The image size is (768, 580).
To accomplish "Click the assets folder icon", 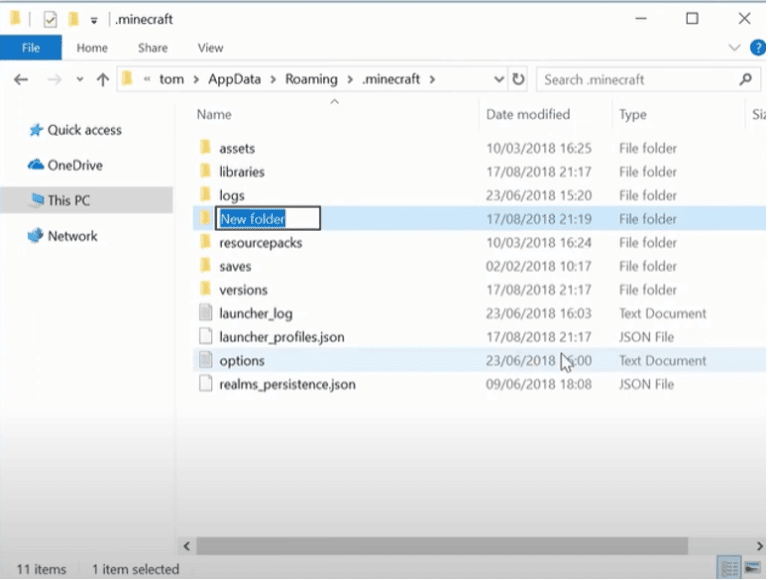I will tap(205, 148).
